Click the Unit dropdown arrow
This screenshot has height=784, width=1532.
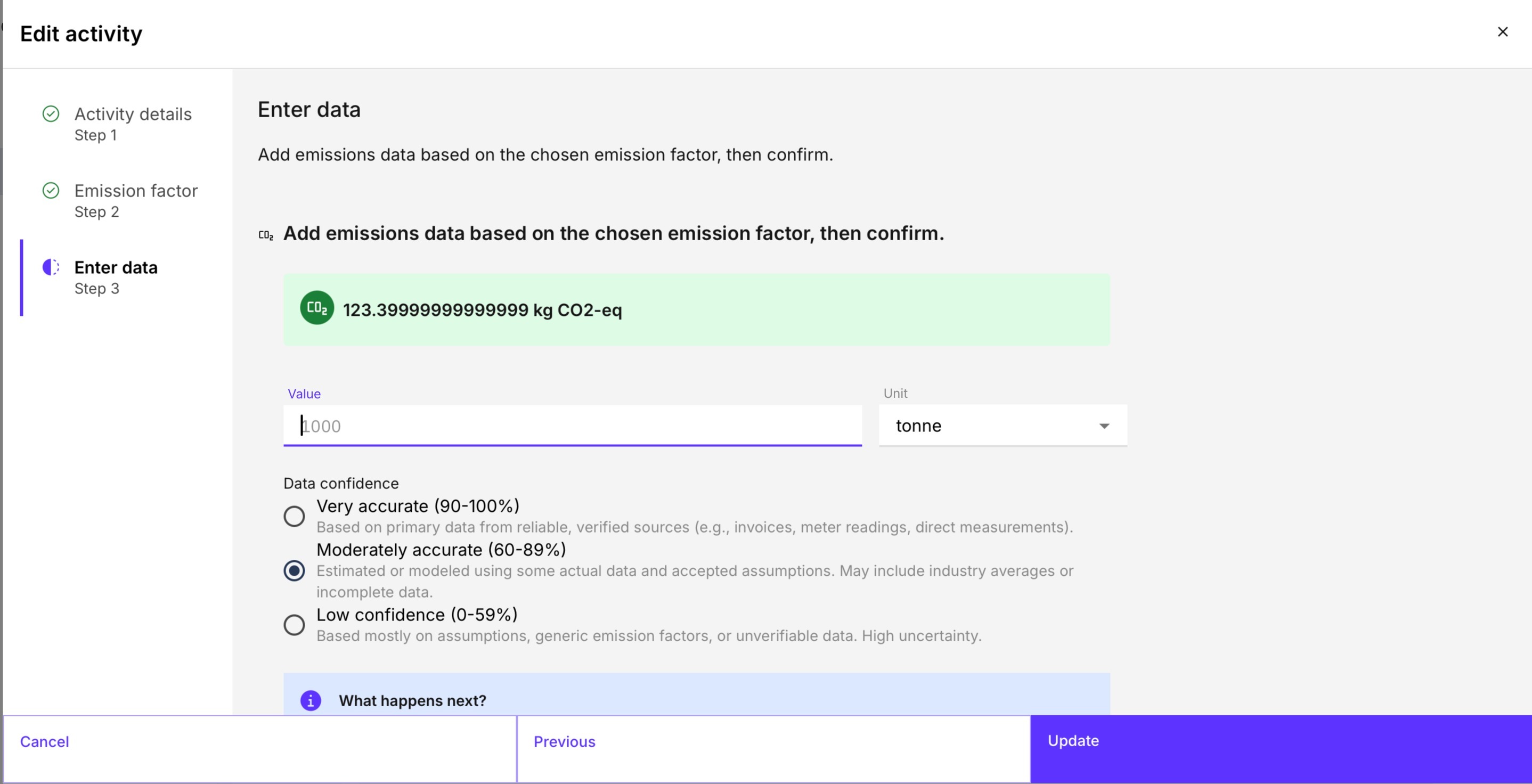[x=1104, y=426]
